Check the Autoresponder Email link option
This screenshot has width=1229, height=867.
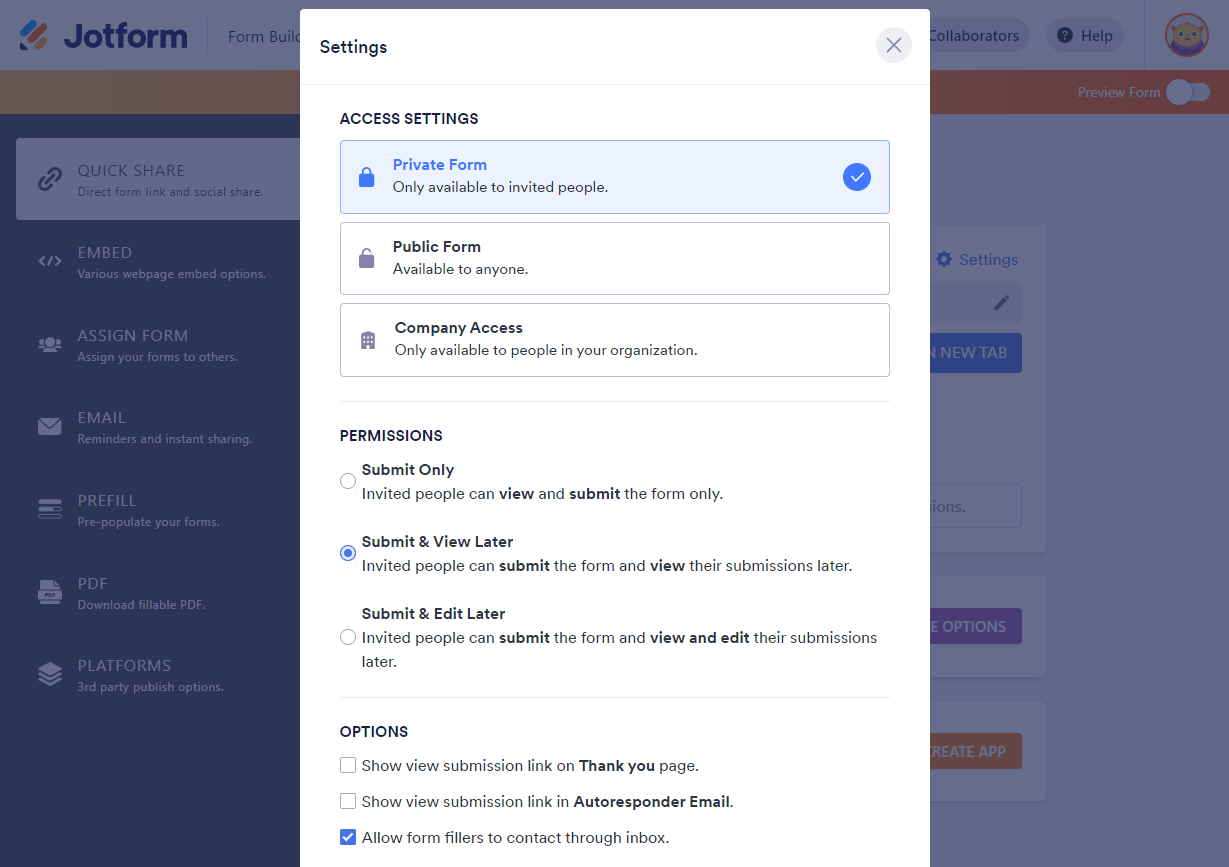click(348, 801)
